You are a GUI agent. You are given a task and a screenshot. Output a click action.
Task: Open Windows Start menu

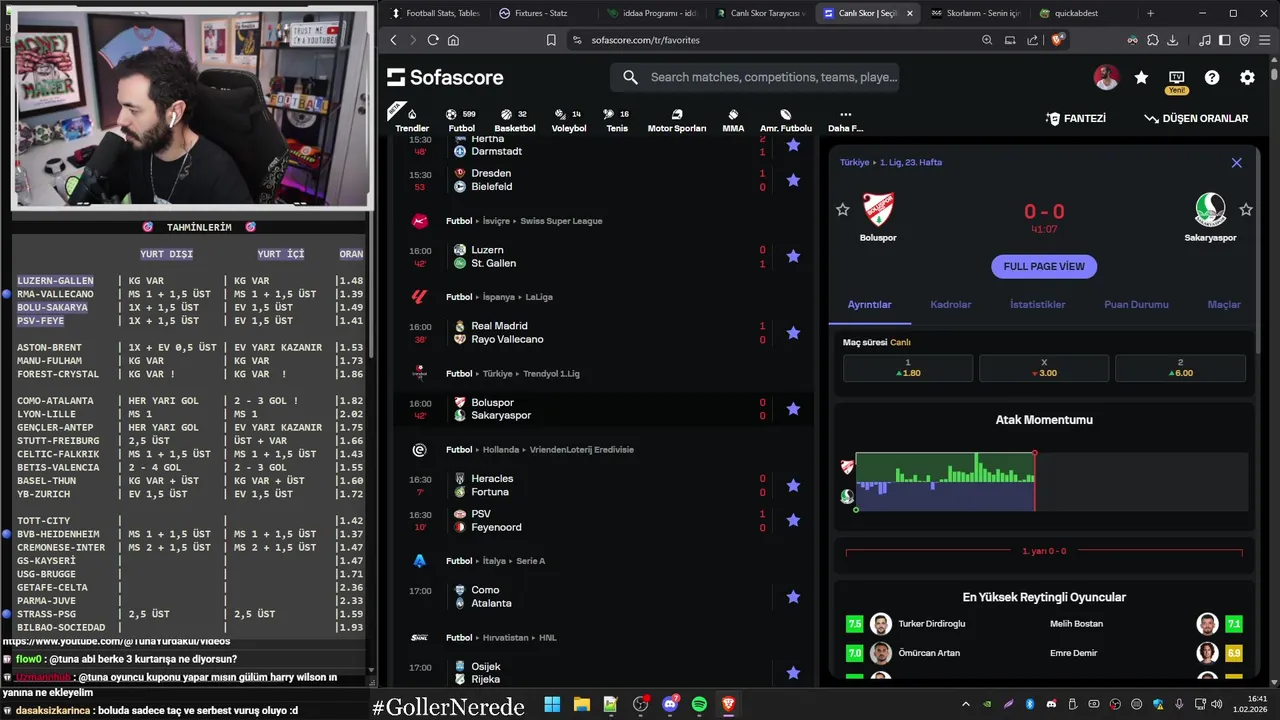(x=552, y=705)
